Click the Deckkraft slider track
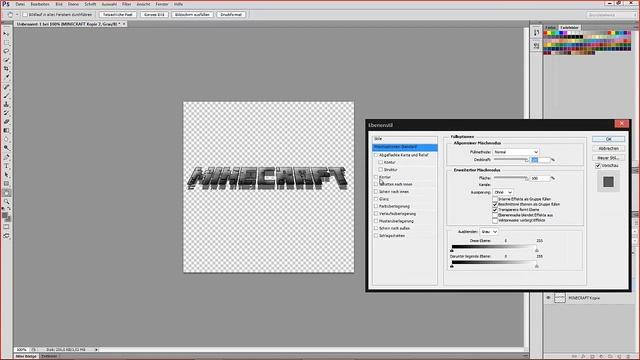This screenshot has width=640, height=360. (x=511, y=160)
